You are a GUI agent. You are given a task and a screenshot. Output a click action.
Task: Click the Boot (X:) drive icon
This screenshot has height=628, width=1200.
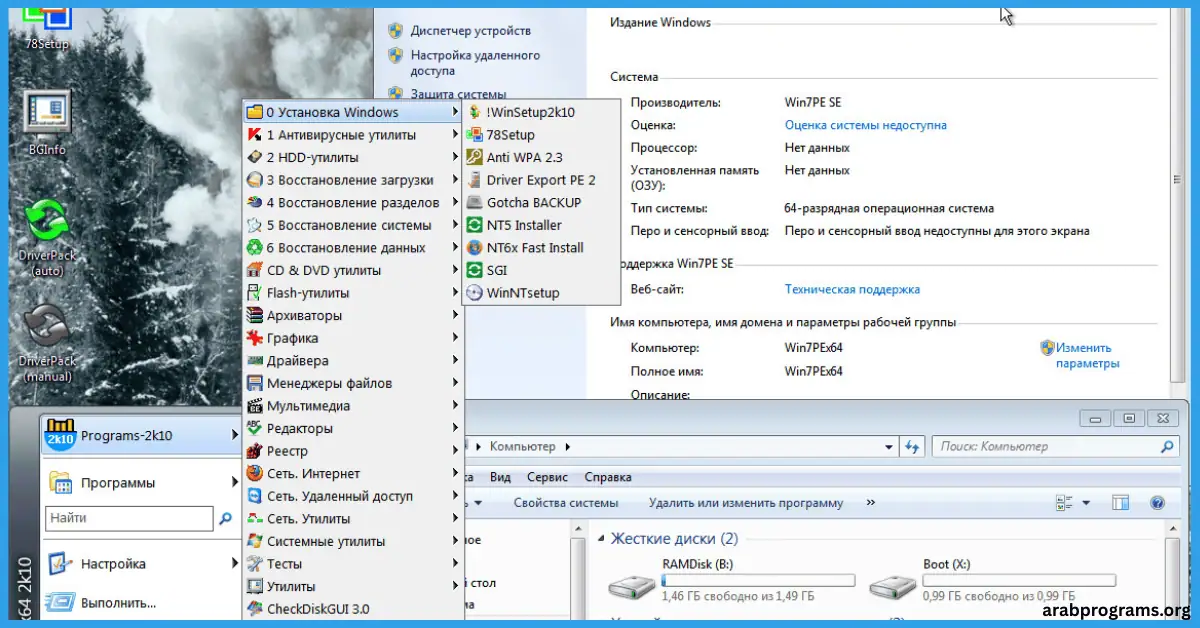(893, 588)
